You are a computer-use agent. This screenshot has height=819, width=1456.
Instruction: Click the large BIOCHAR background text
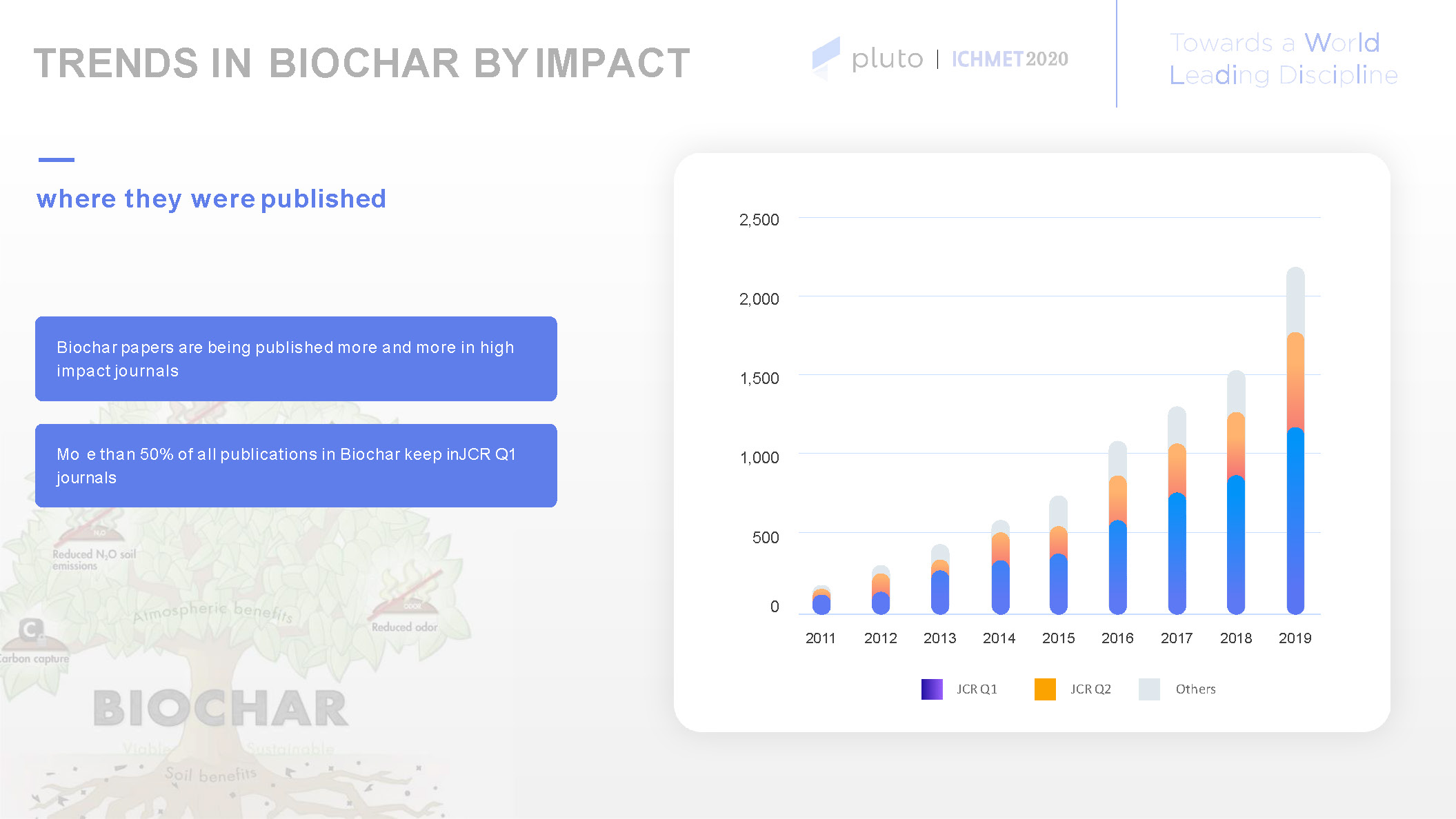click(x=221, y=709)
